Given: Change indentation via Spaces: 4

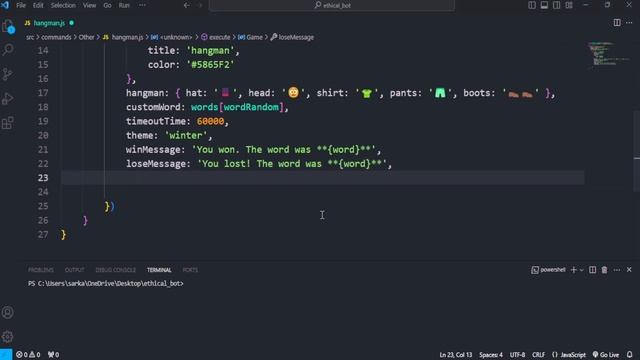Looking at the screenshot, I should coord(491,355).
